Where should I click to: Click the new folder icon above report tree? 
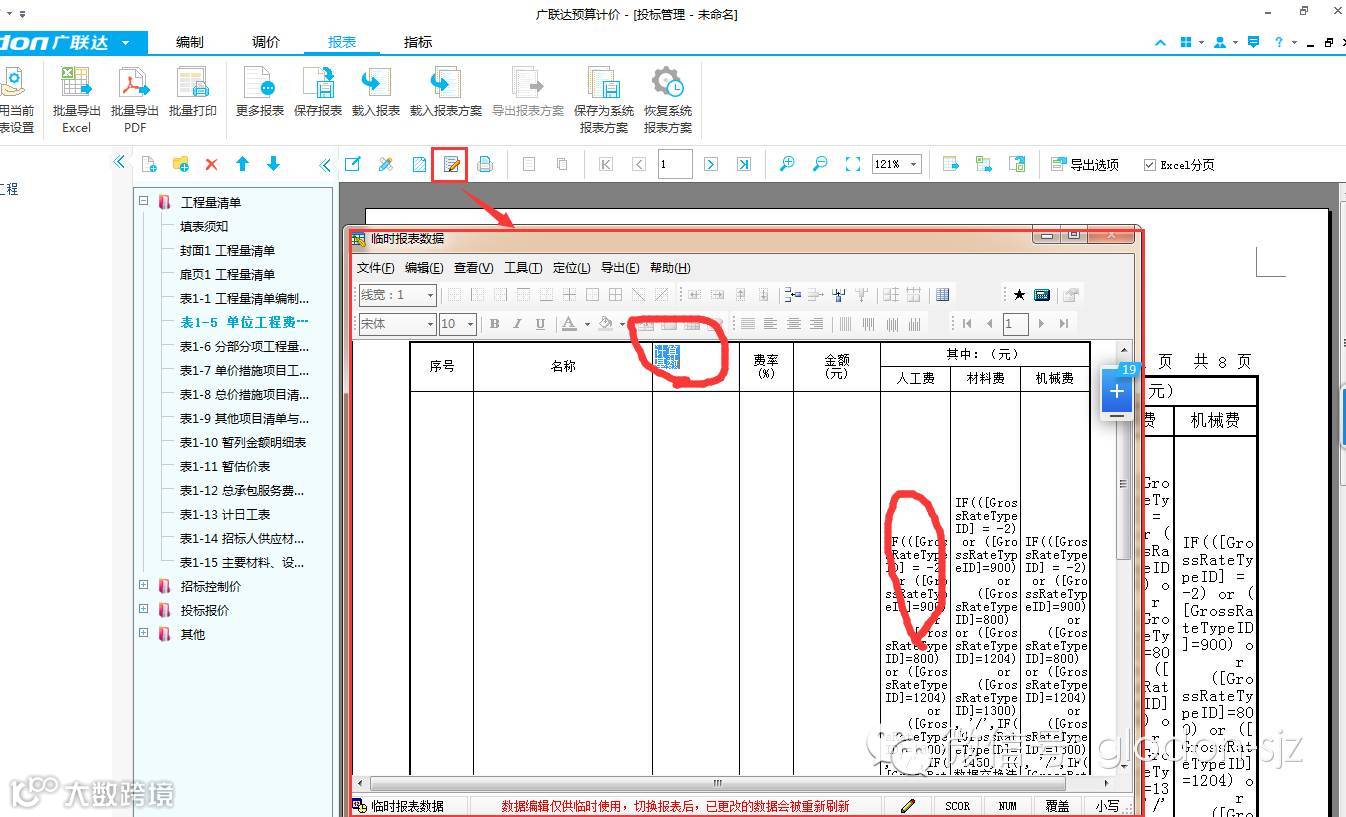tap(180, 164)
